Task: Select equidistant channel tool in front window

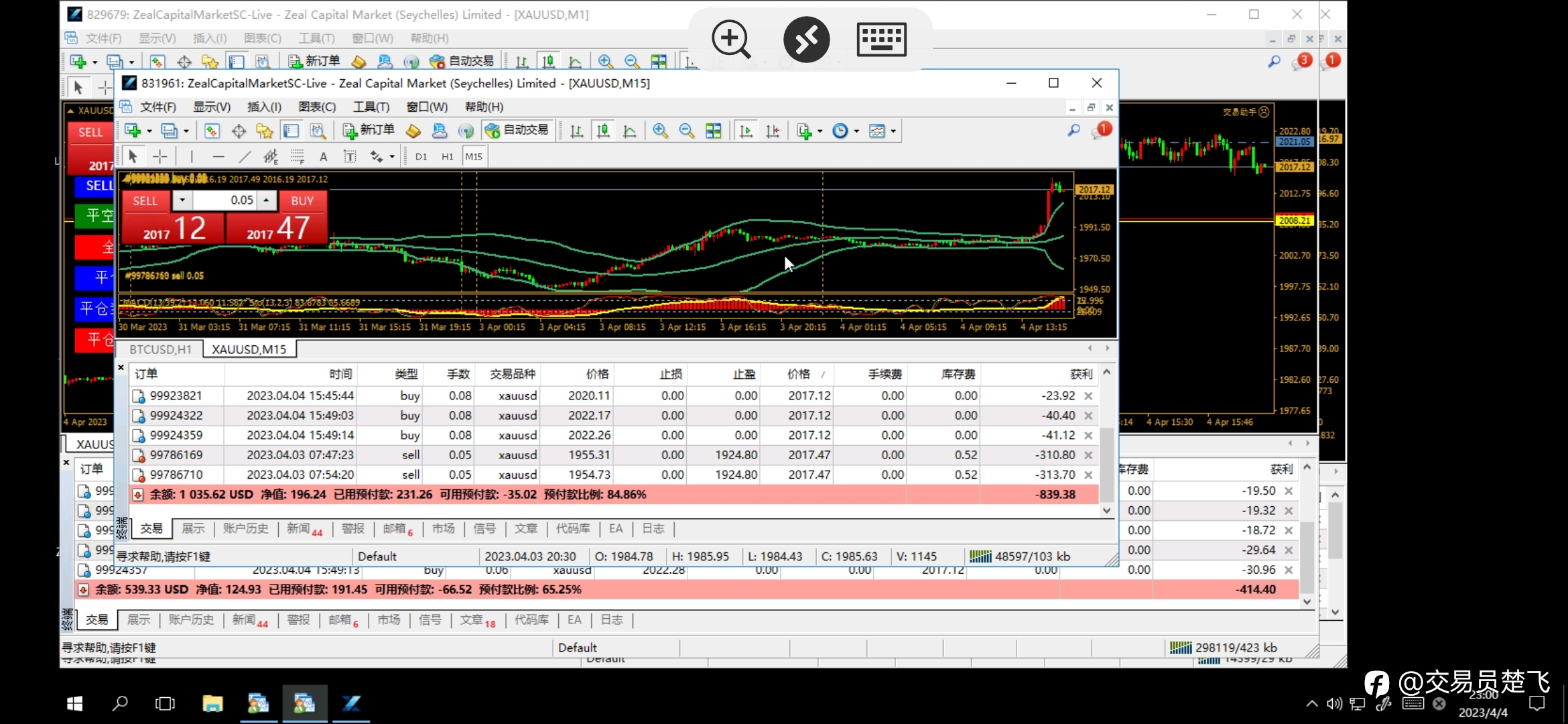Action: pos(271,157)
